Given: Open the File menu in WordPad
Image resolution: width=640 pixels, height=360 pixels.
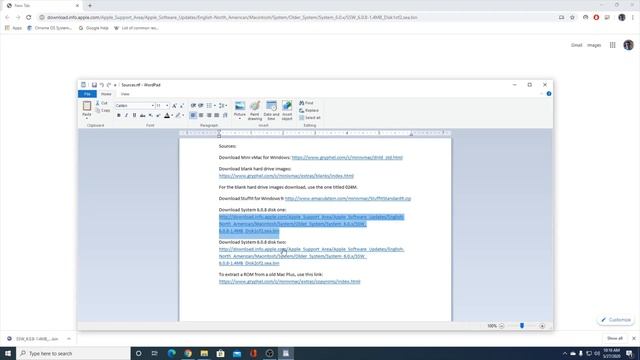Looking at the screenshot, I should pyautogui.click(x=87, y=94).
